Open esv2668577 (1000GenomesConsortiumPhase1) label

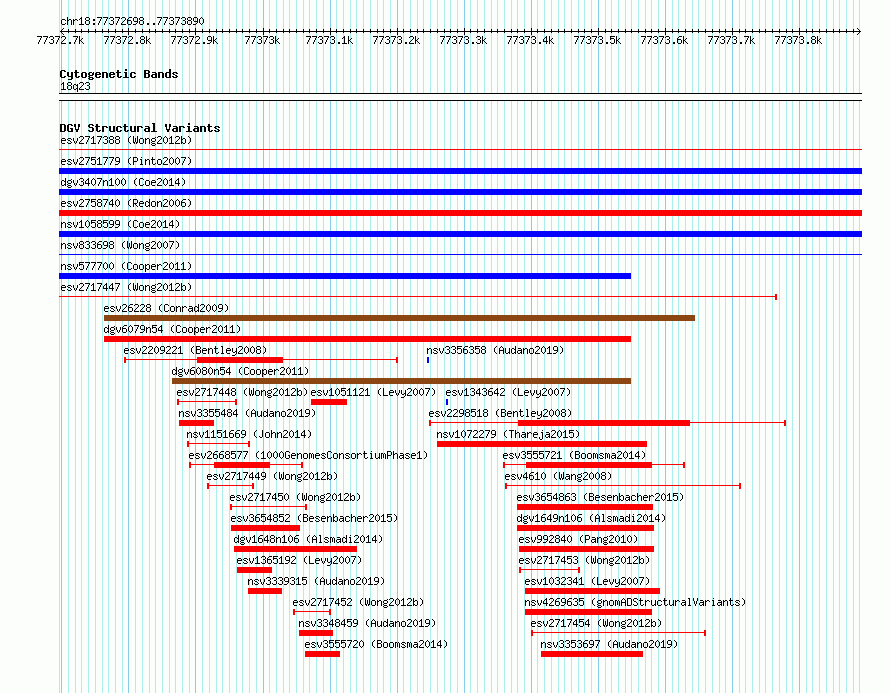point(308,455)
